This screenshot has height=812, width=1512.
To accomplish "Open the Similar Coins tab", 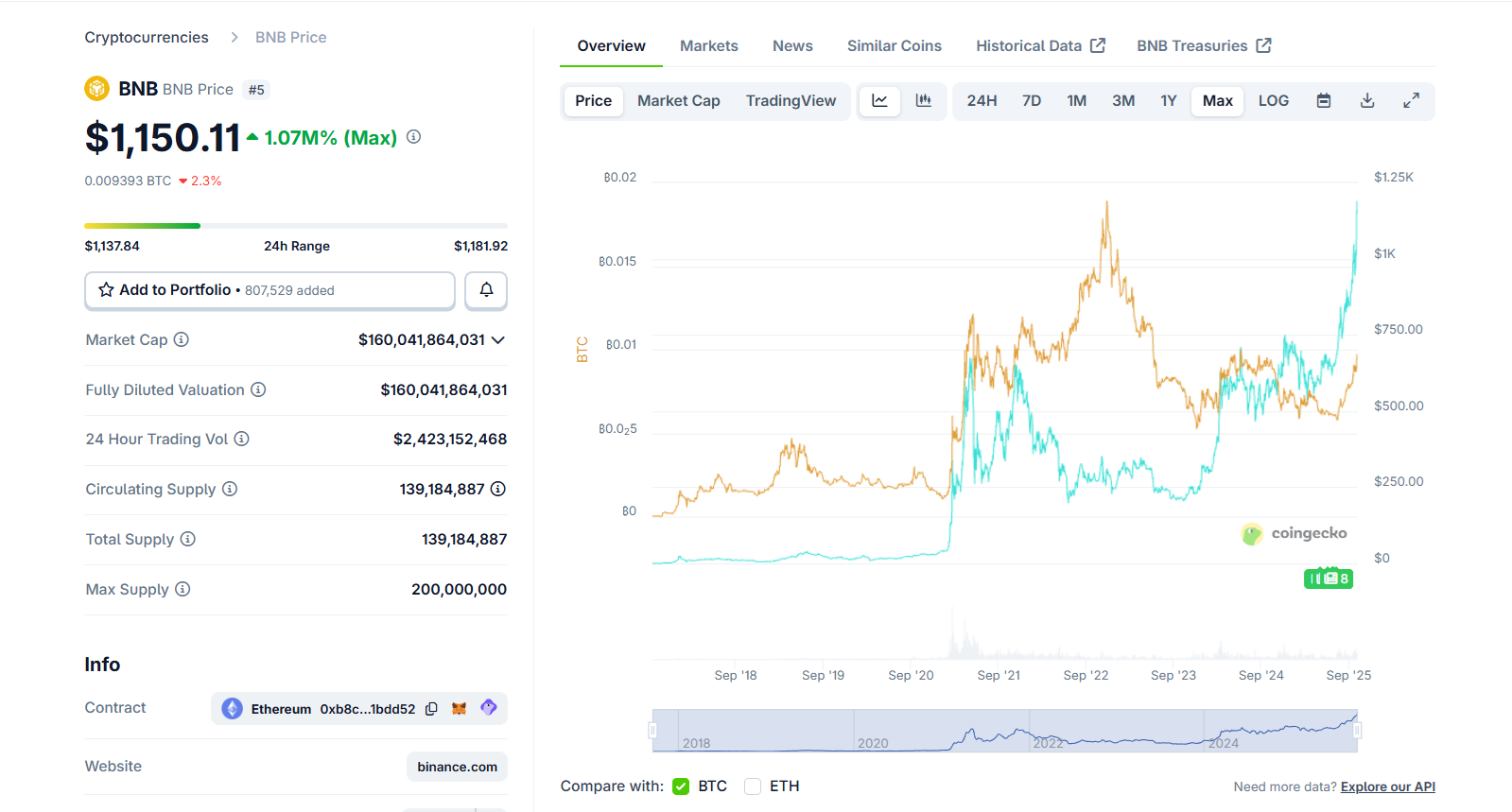I will 894,46.
